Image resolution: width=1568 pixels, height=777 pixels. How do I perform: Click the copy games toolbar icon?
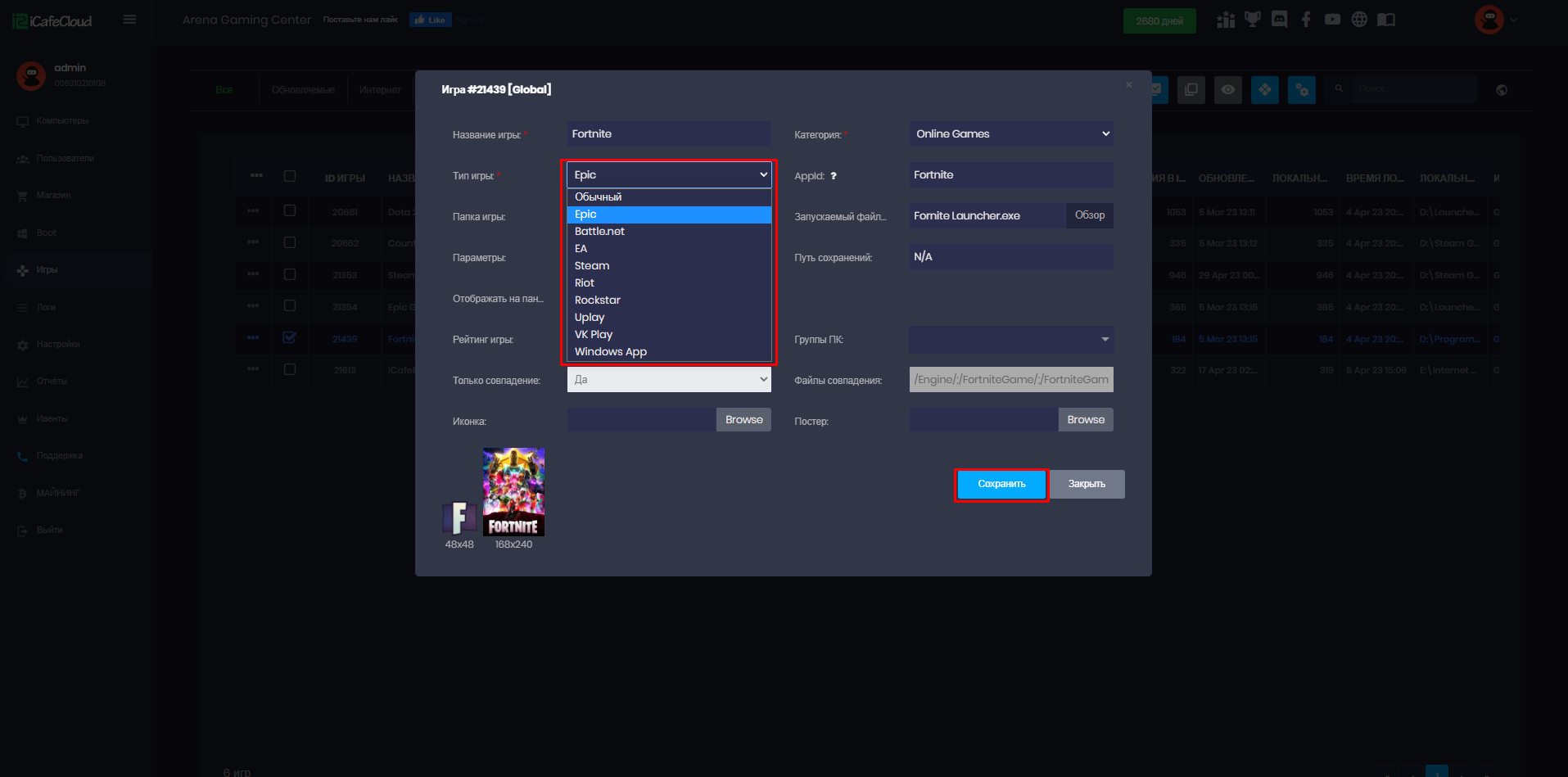tap(1191, 90)
